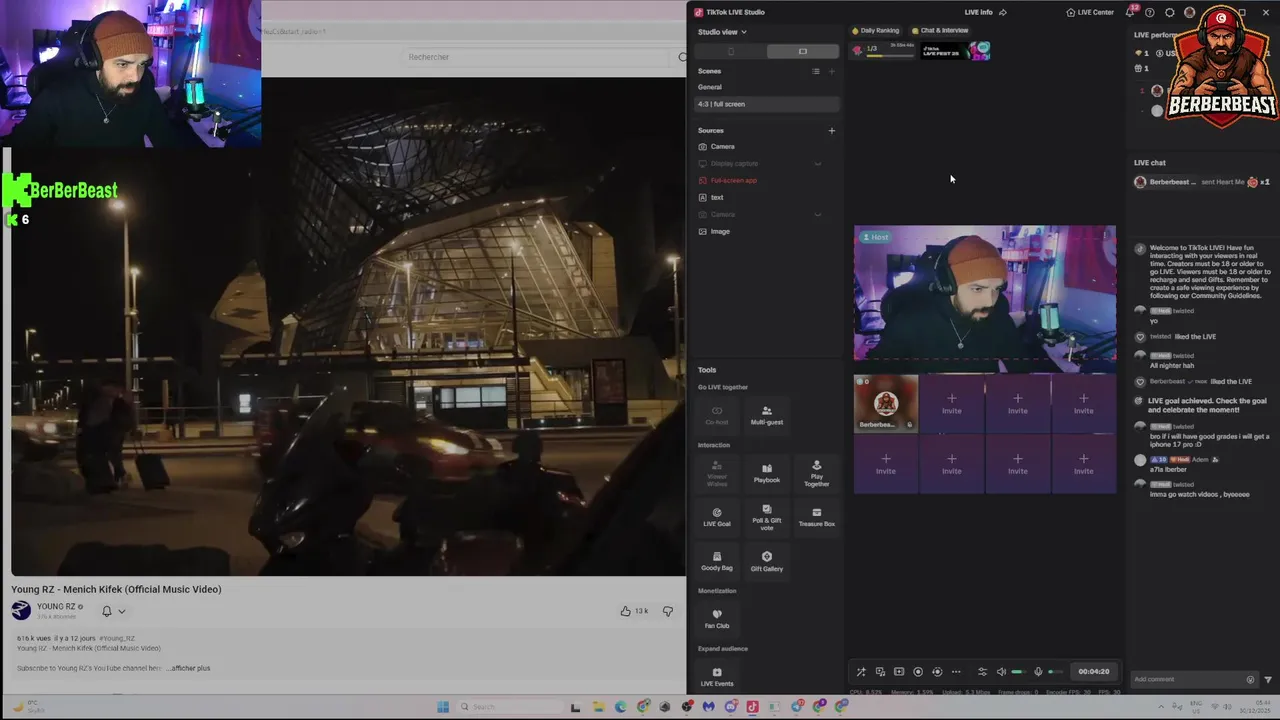Open LIVE info at the top
1280x720 pixels.
pyautogui.click(x=978, y=12)
